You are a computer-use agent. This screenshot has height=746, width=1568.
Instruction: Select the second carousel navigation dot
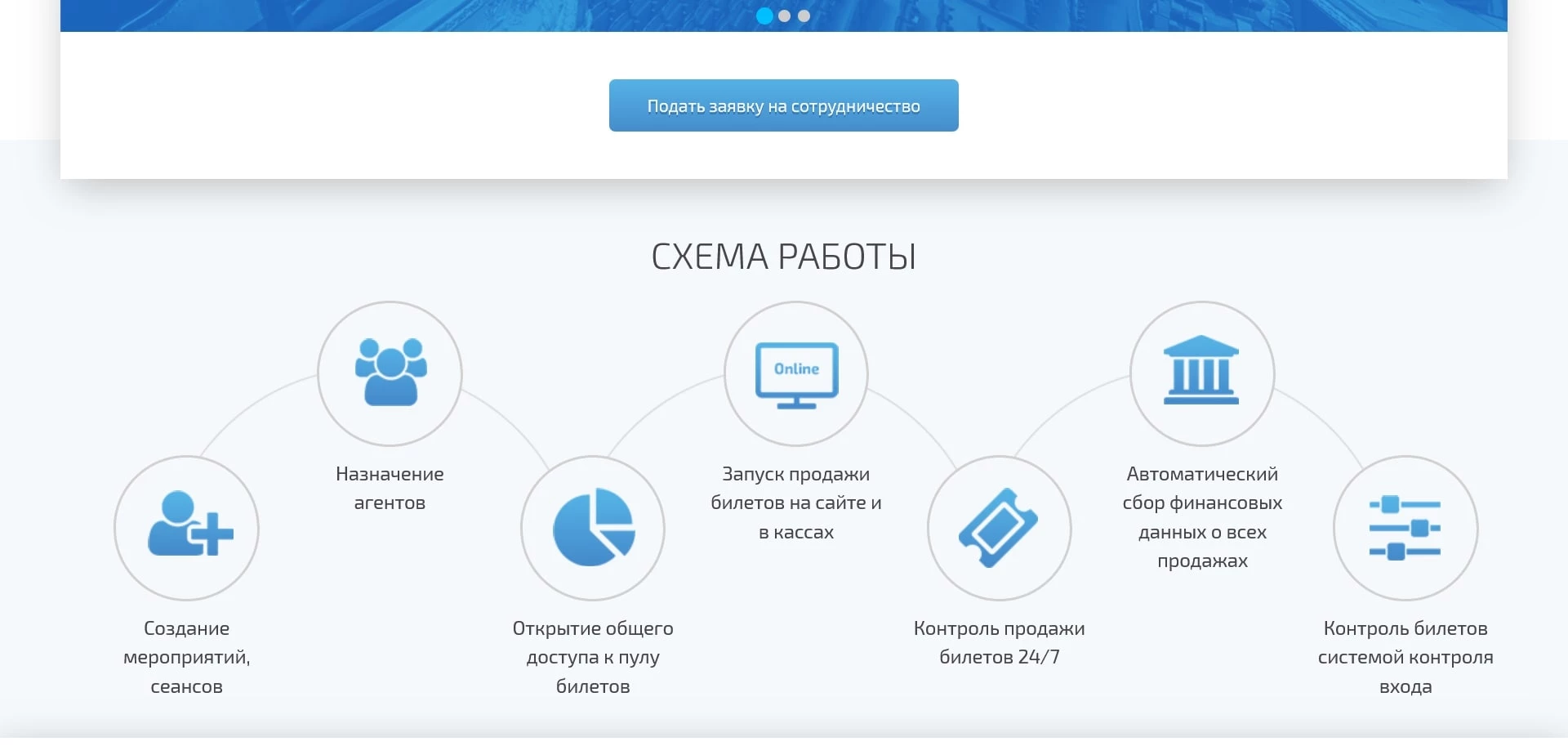(x=785, y=16)
